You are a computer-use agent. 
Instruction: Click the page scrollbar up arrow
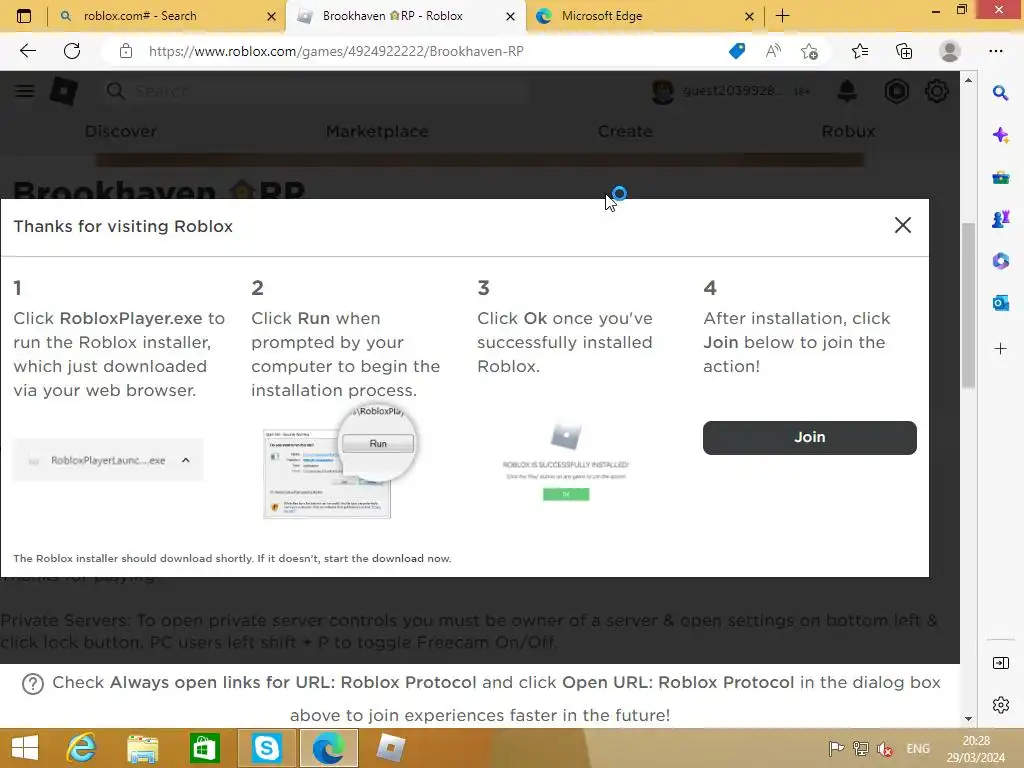coord(968,80)
